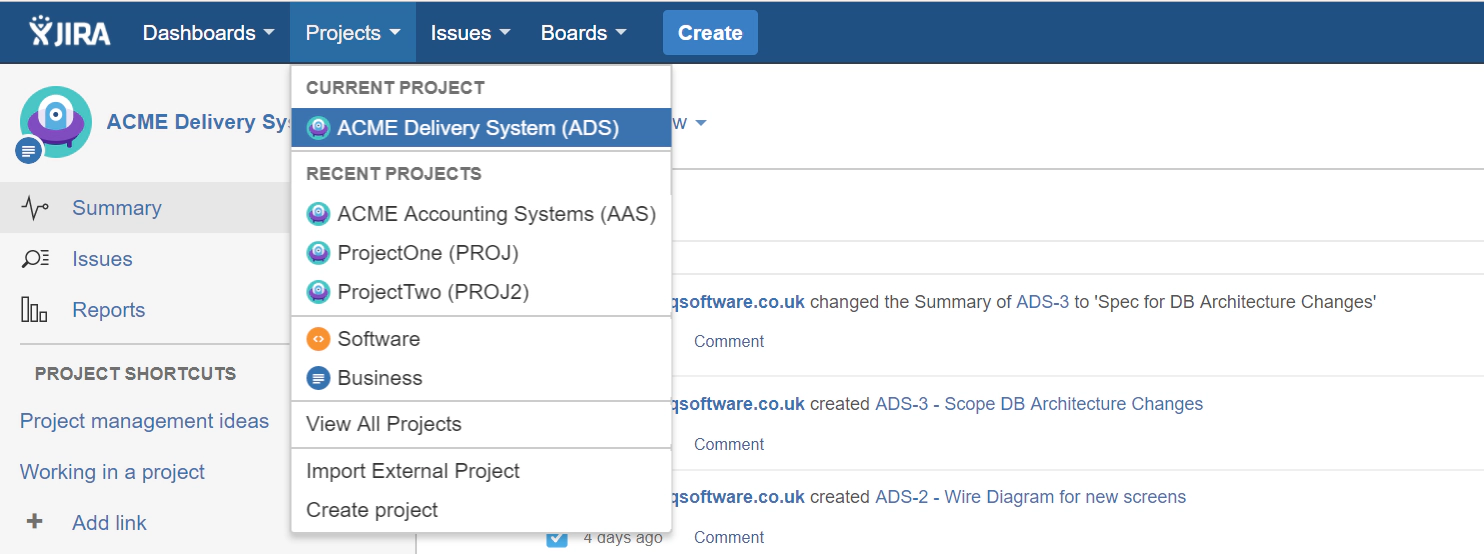Click the plus icon beside Add link
The image size is (1484, 554).
pyautogui.click(x=35, y=522)
